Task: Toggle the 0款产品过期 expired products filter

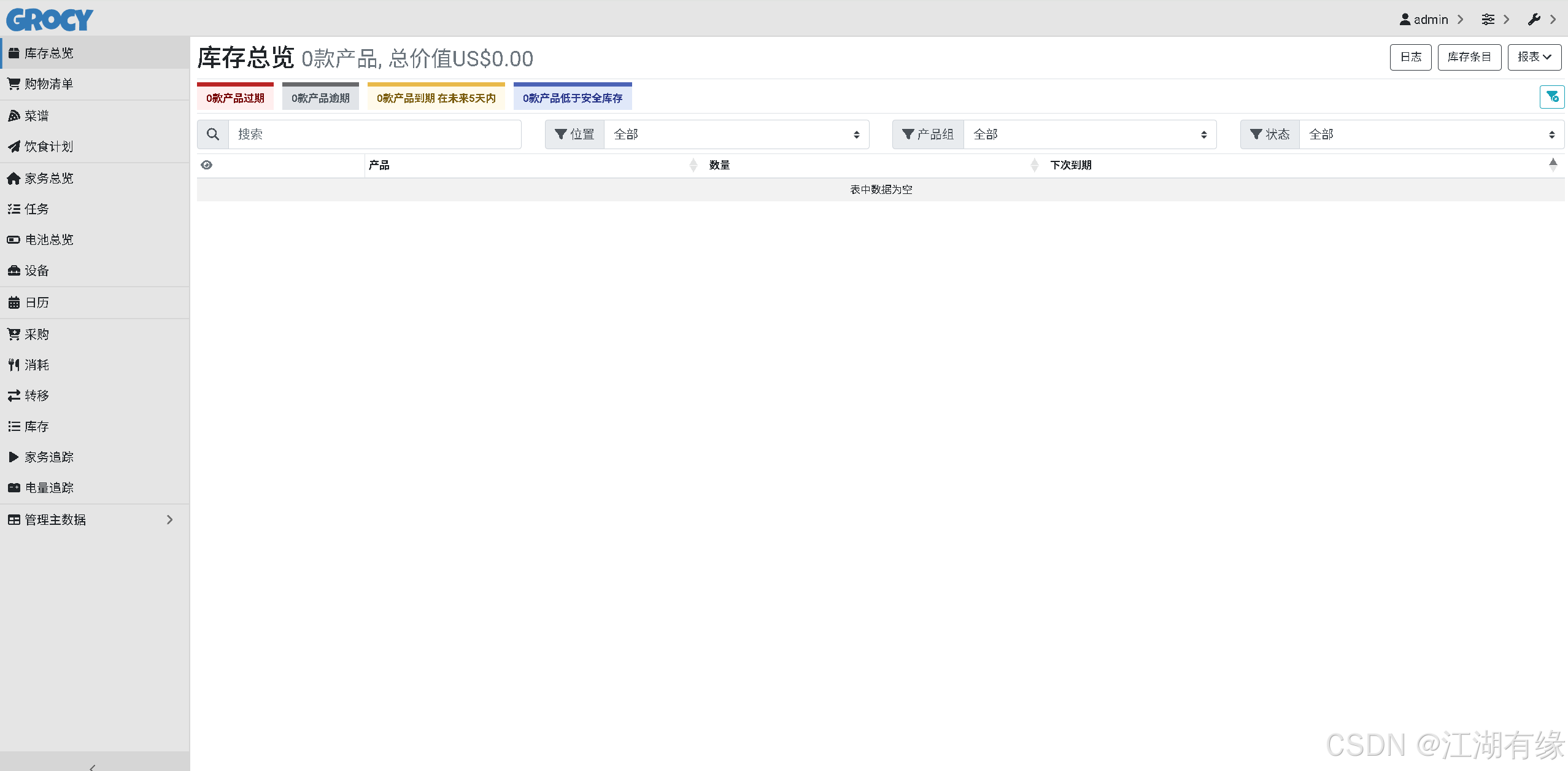Action: (234, 96)
